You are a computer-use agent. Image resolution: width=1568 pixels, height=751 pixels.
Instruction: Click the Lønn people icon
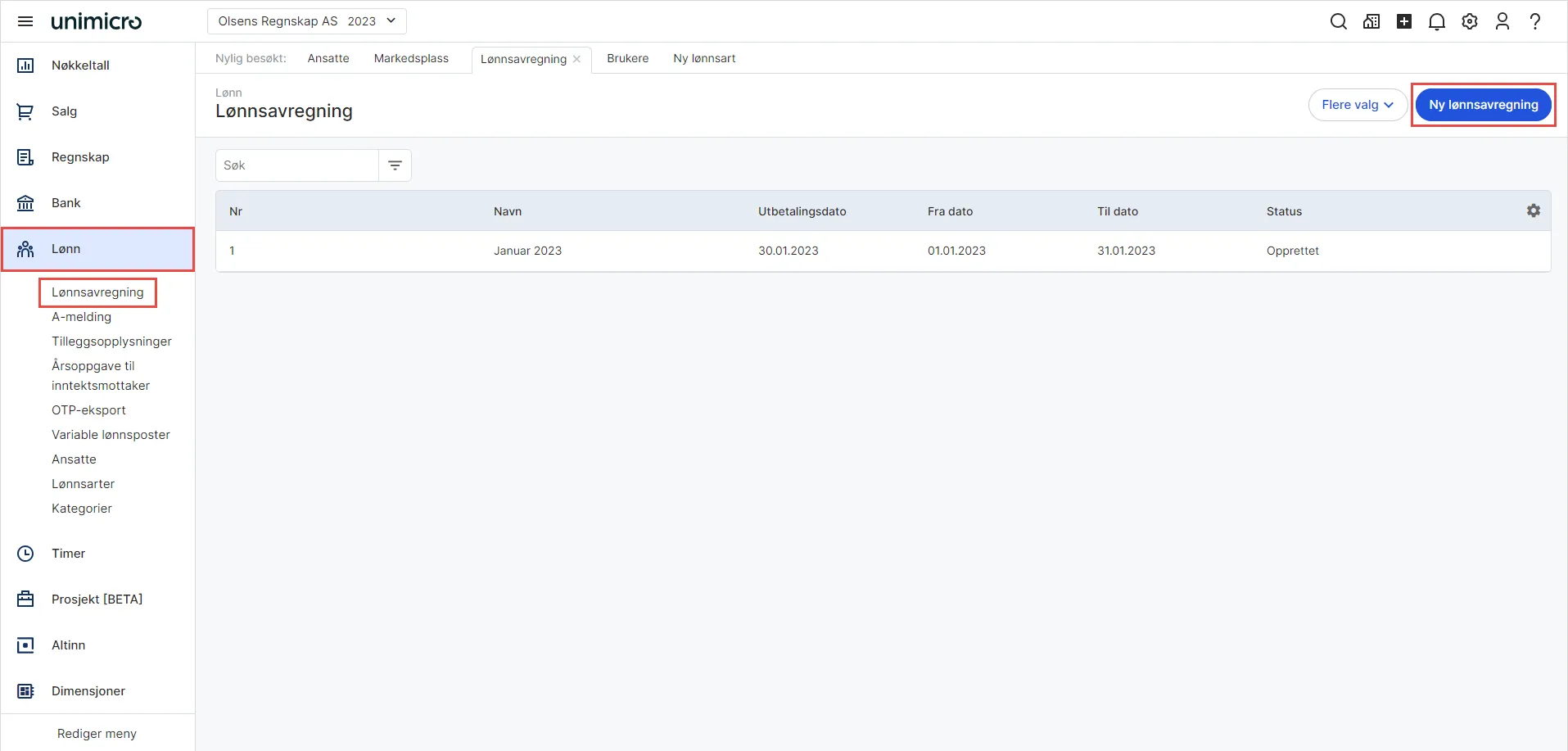25,249
